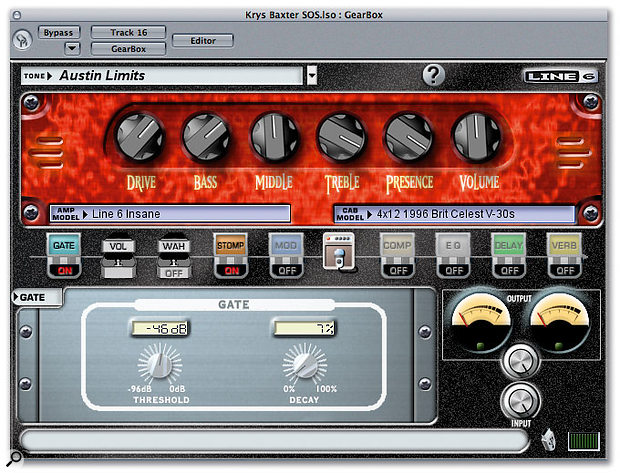Click the small pedal icon near the meter
Screen dimensions: 620x473
coord(549,439)
